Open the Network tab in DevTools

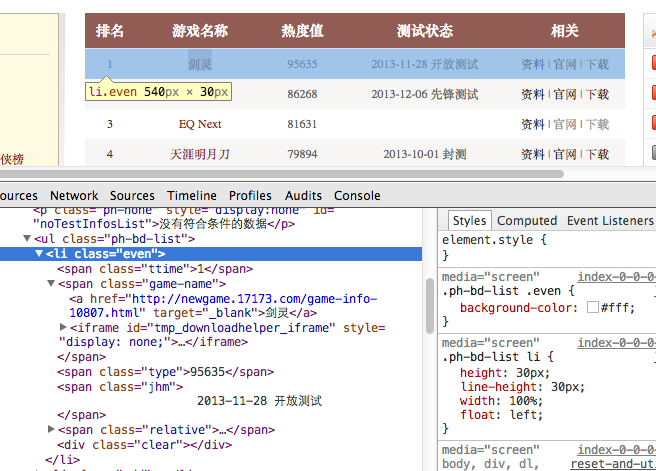pos(74,195)
